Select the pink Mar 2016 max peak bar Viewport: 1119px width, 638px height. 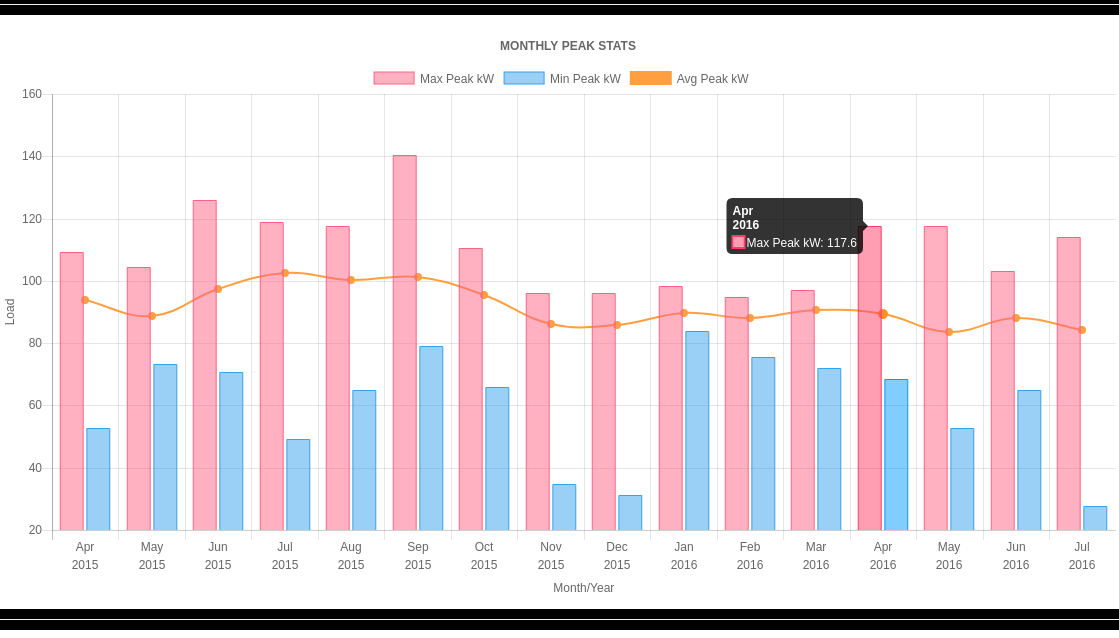[x=803, y=410]
